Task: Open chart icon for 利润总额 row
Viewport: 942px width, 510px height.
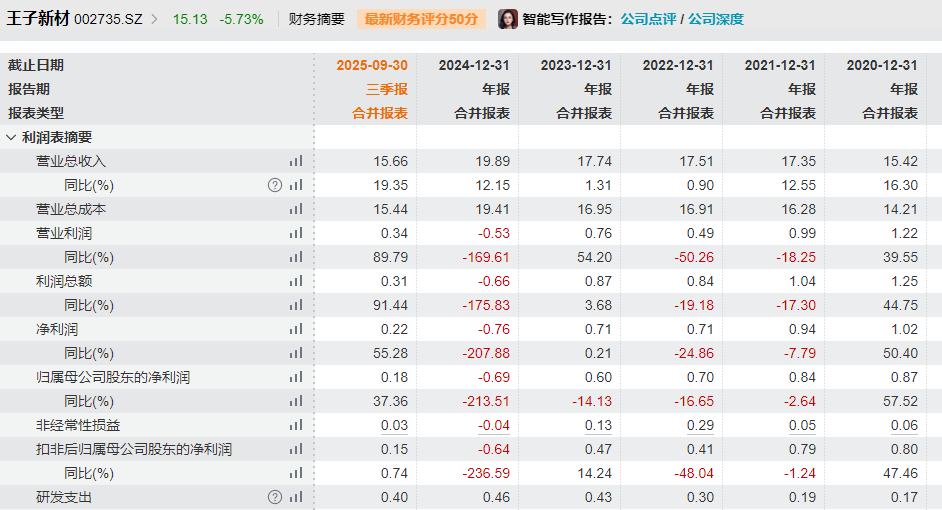Action: 296,281
